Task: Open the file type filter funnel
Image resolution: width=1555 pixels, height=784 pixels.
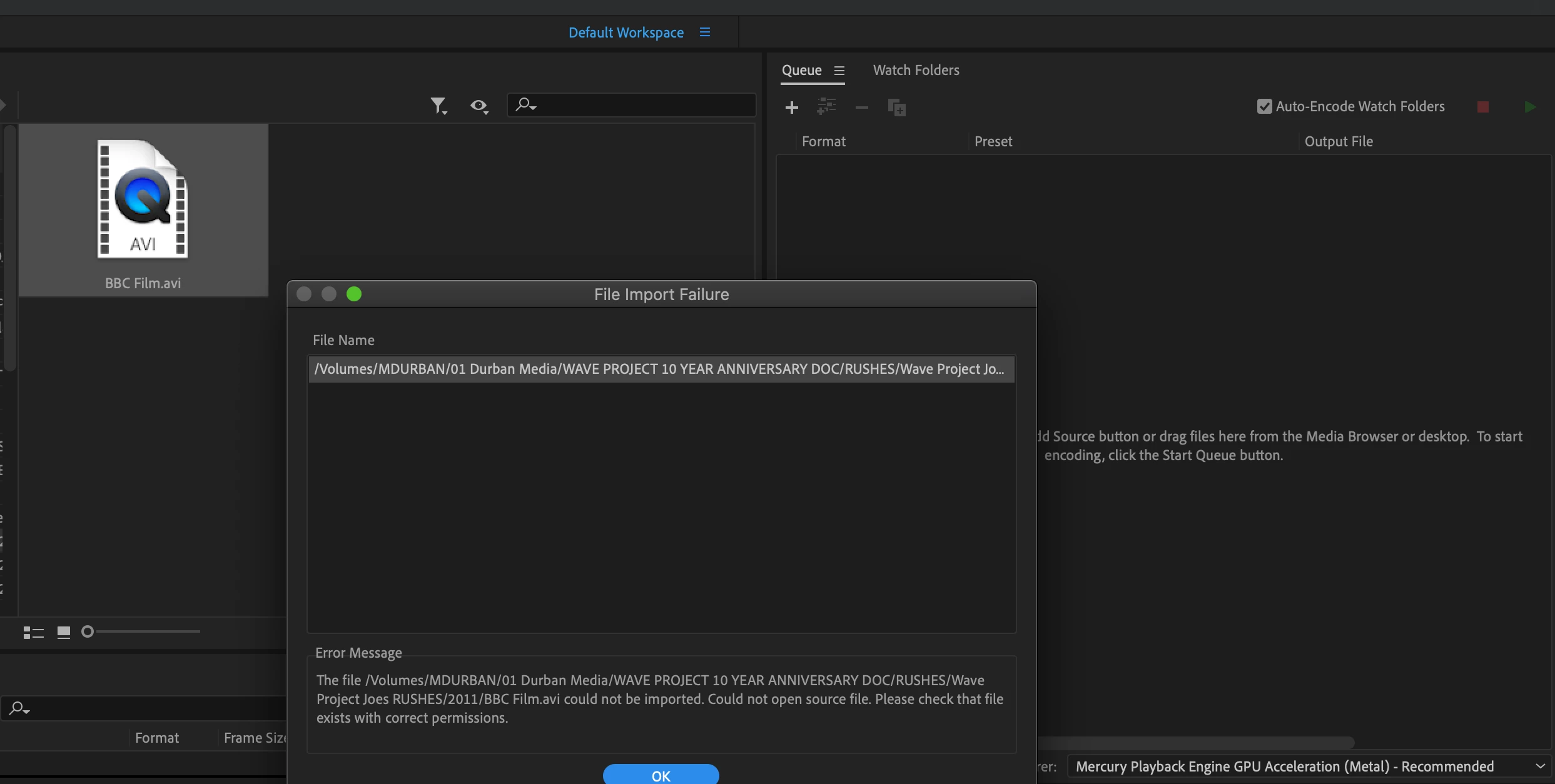Action: point(438,106)
